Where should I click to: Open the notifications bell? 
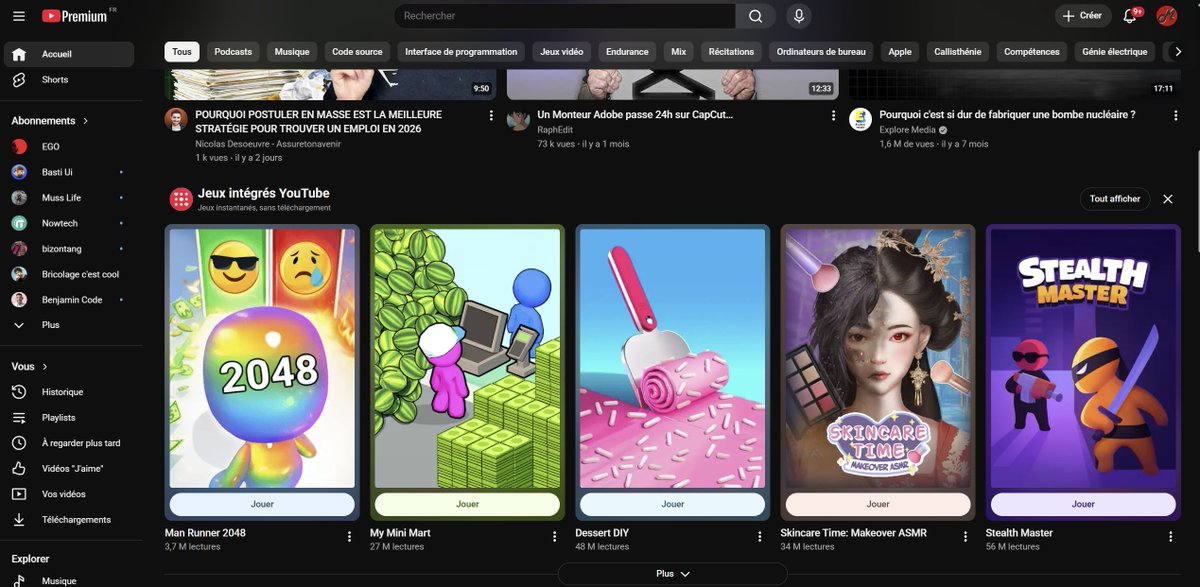coord(1130,16)
